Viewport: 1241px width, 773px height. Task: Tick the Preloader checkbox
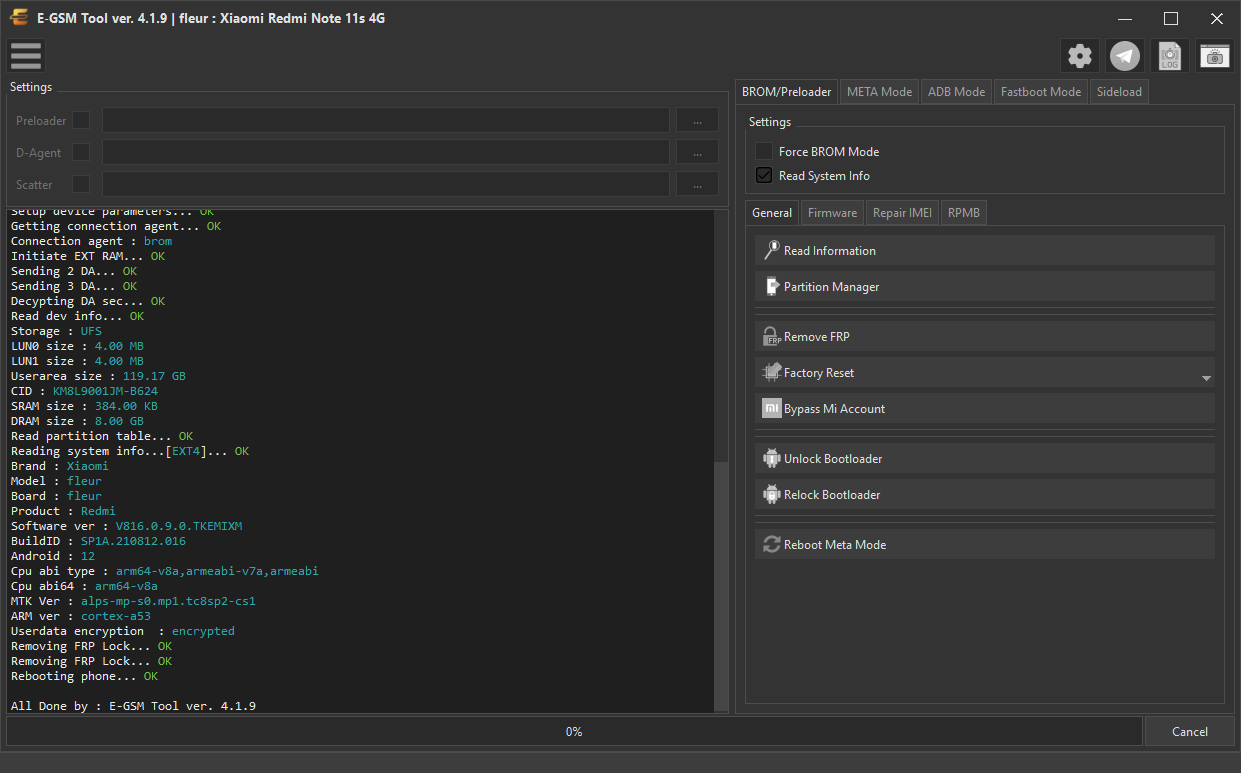tap(81, 121)
